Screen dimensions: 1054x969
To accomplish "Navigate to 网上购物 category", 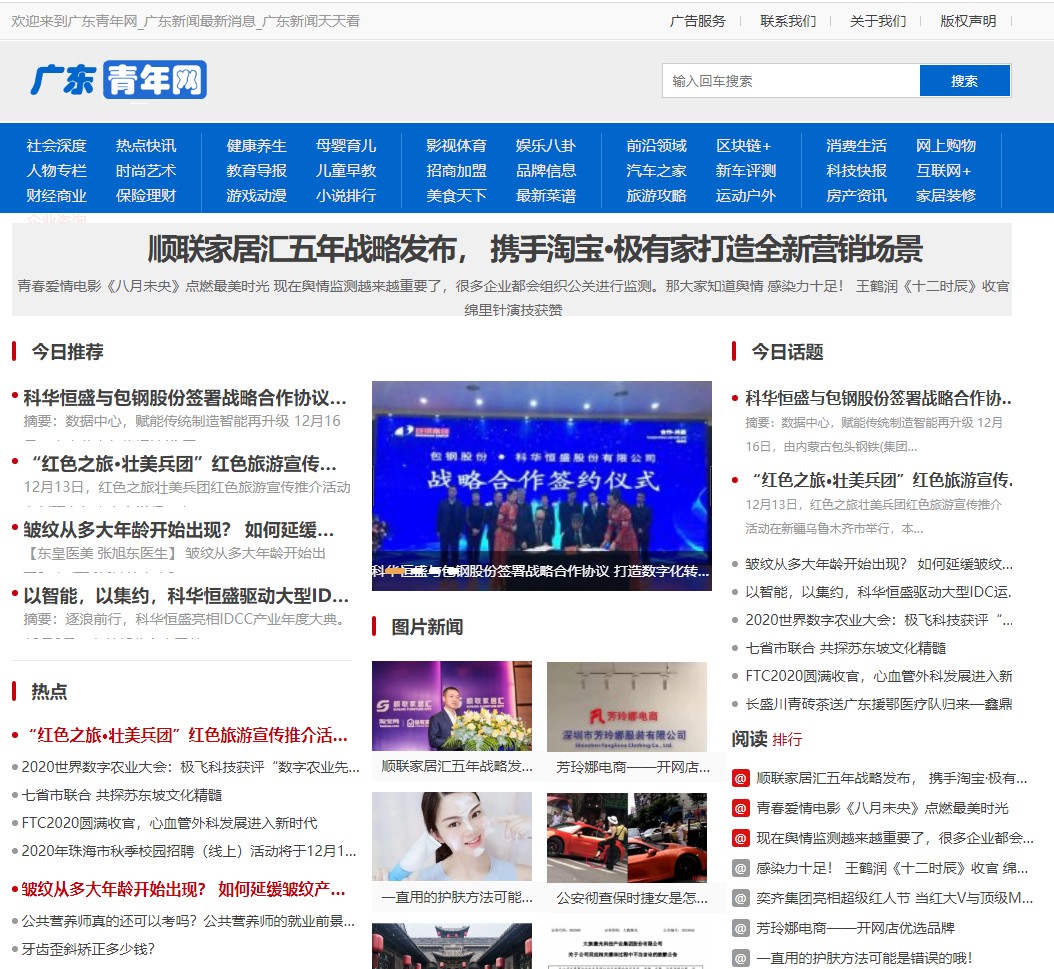I will [x=945, y=146].
